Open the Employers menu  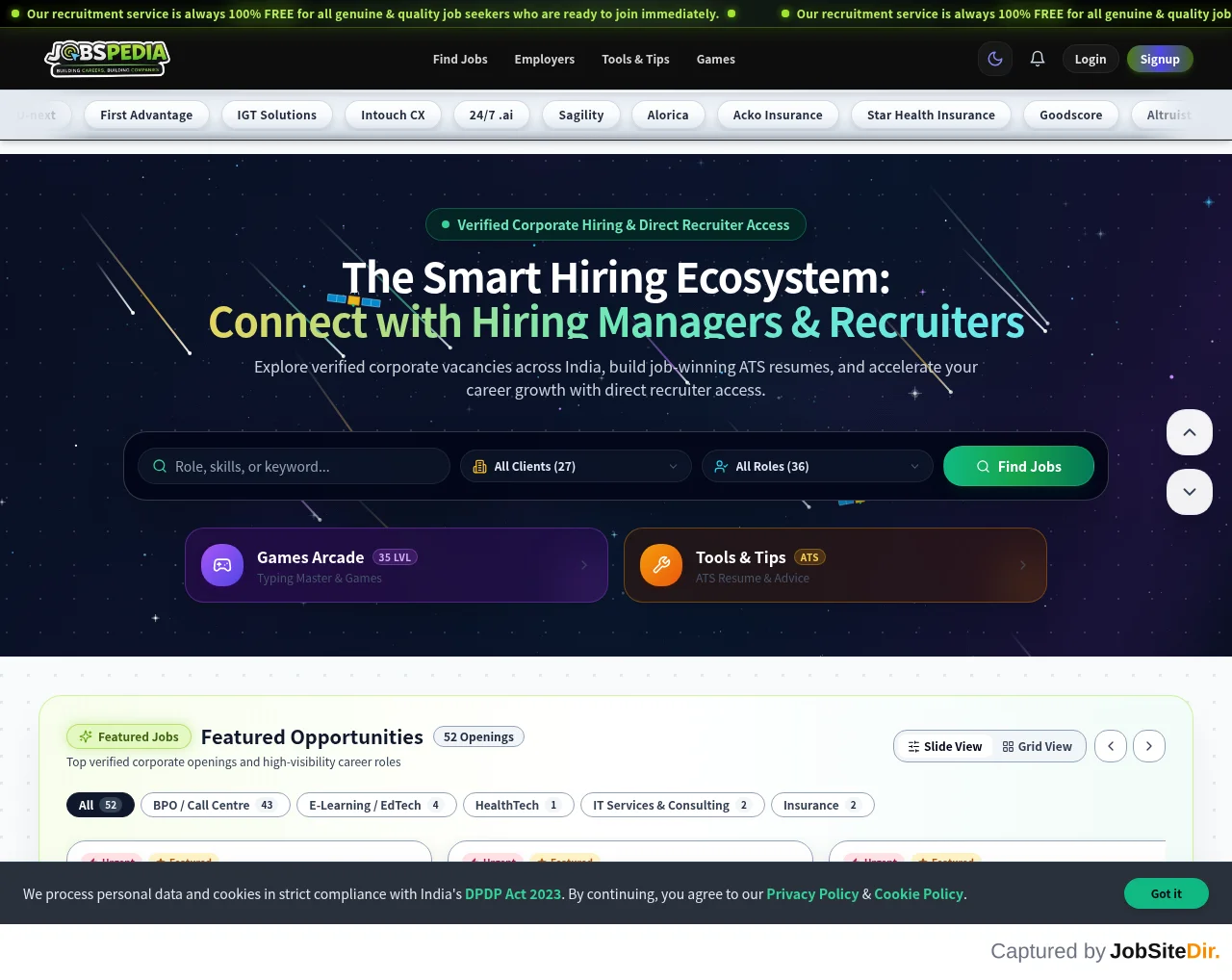pos(545,59)
